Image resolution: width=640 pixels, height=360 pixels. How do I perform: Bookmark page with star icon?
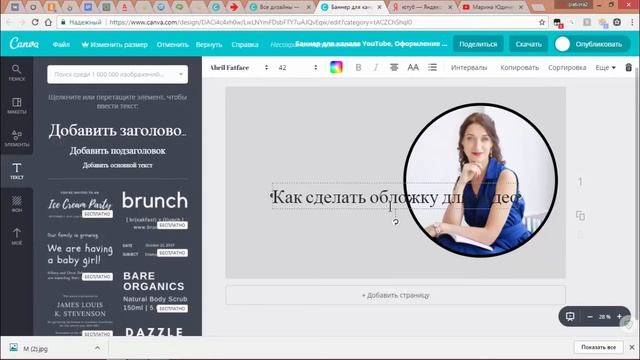click(542, 22)
